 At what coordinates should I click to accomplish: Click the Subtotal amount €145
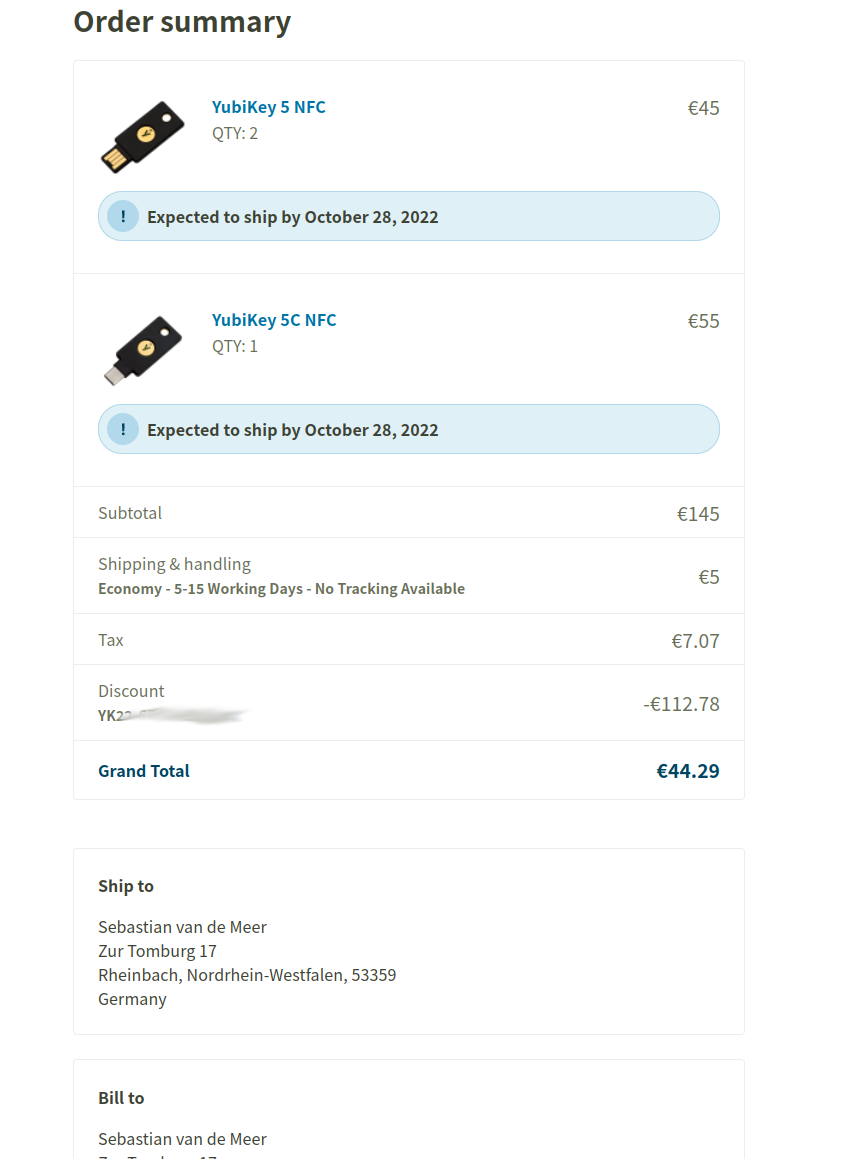coord(698,514)
